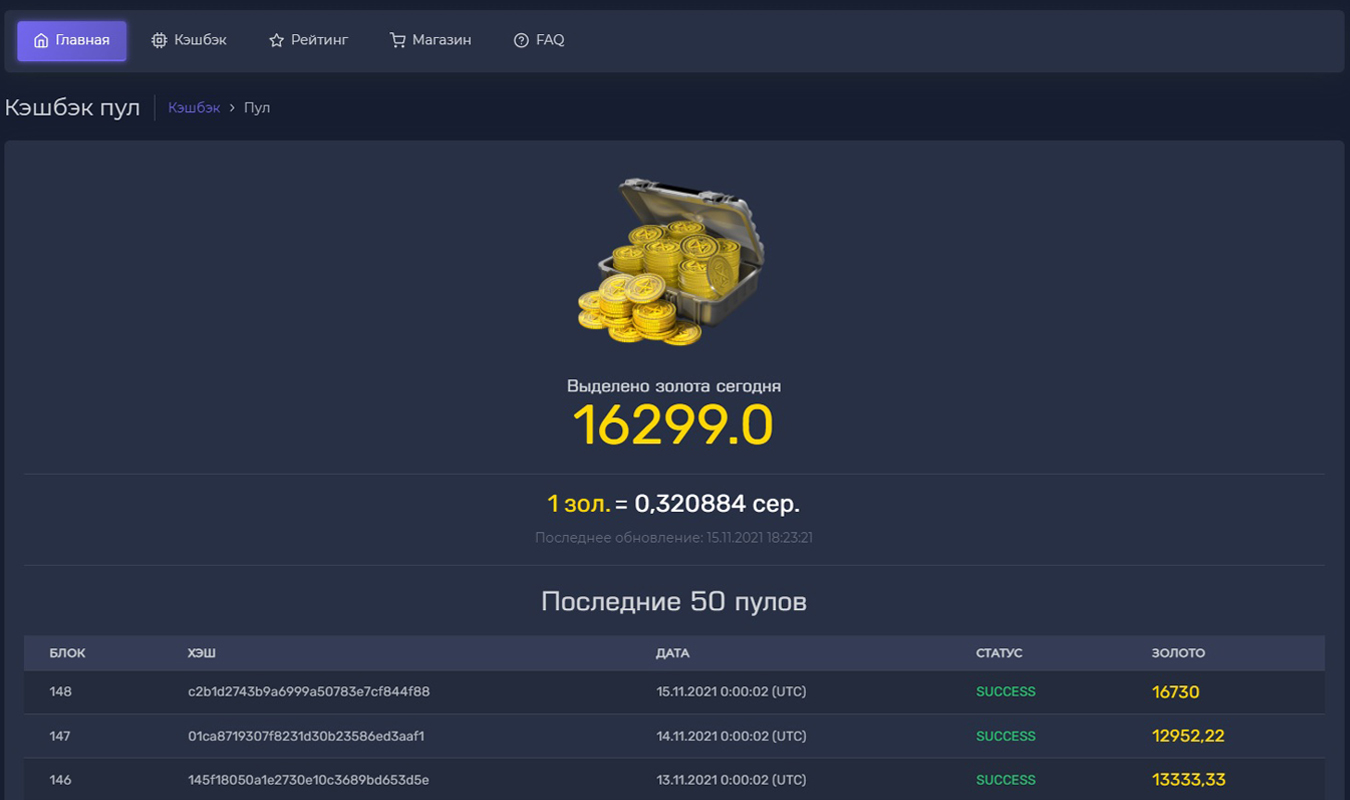The image size is (1350, 800).
Task: Click the treasure chest gold coins image
Action: [x=670, y=262]
